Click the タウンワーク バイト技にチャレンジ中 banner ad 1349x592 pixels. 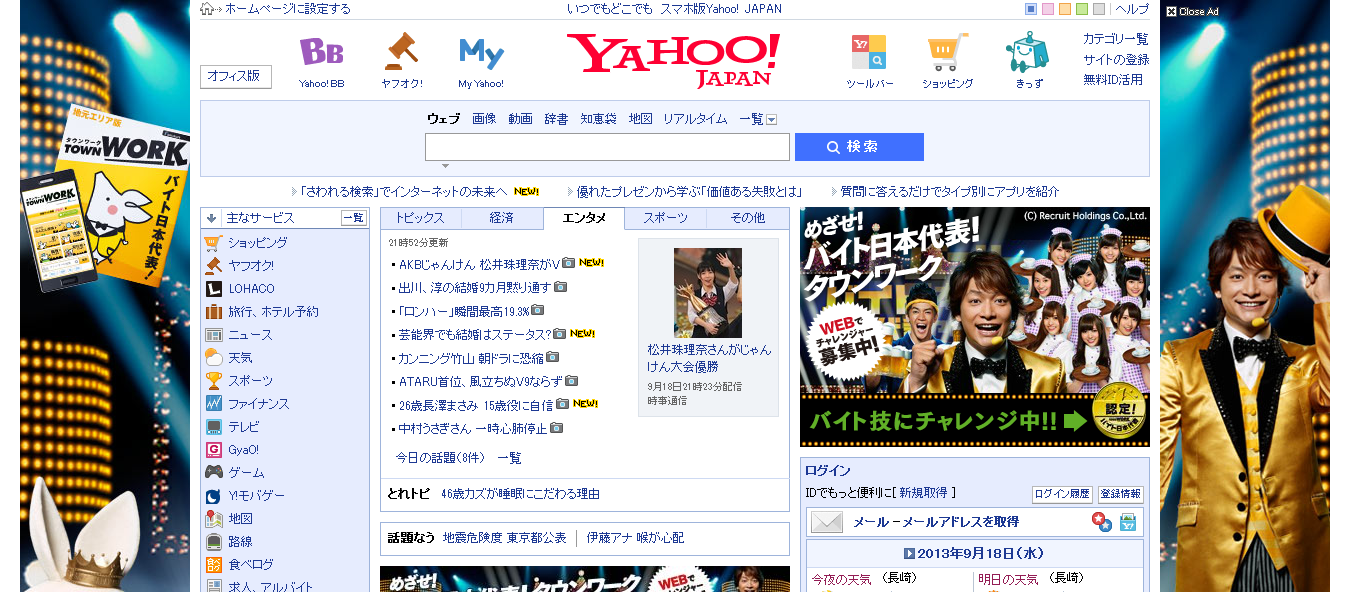click(x=975, y=327)
